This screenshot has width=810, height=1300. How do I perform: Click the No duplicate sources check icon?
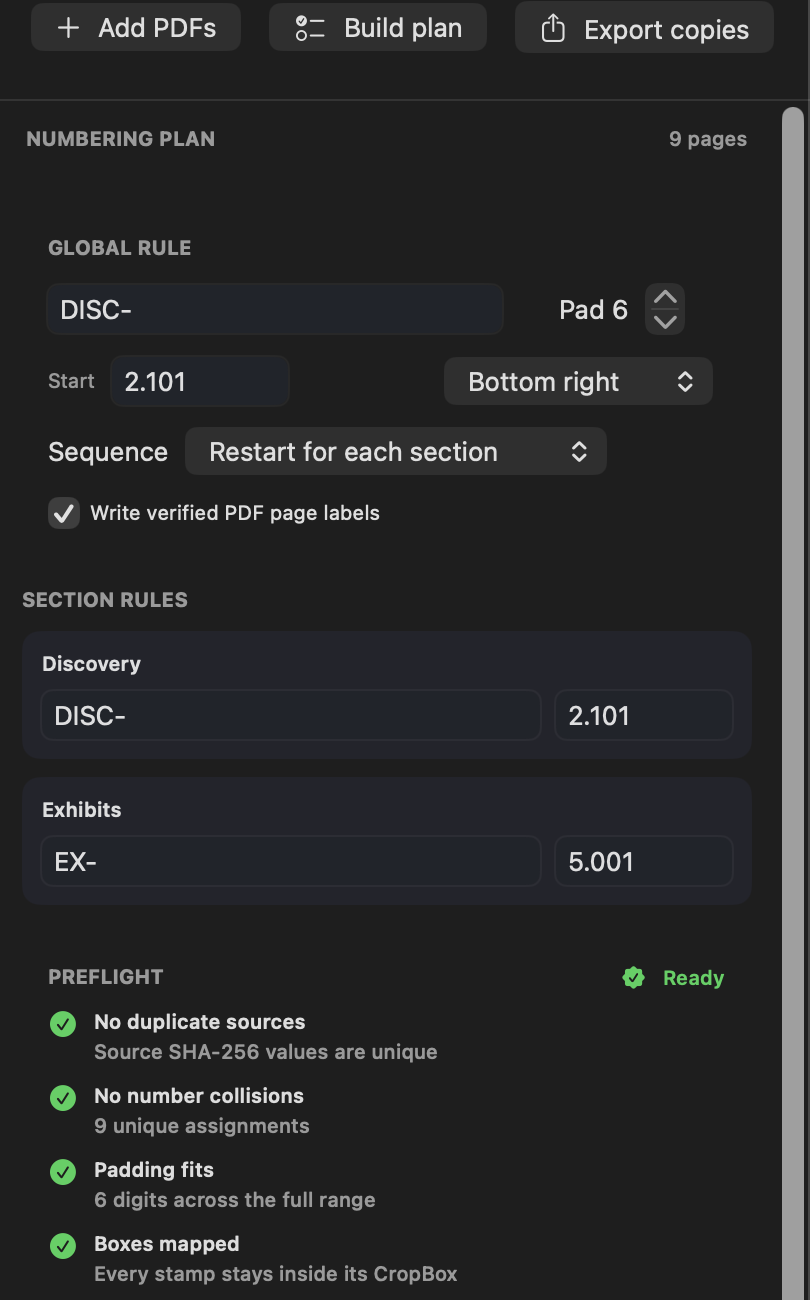pos(63,1024)
